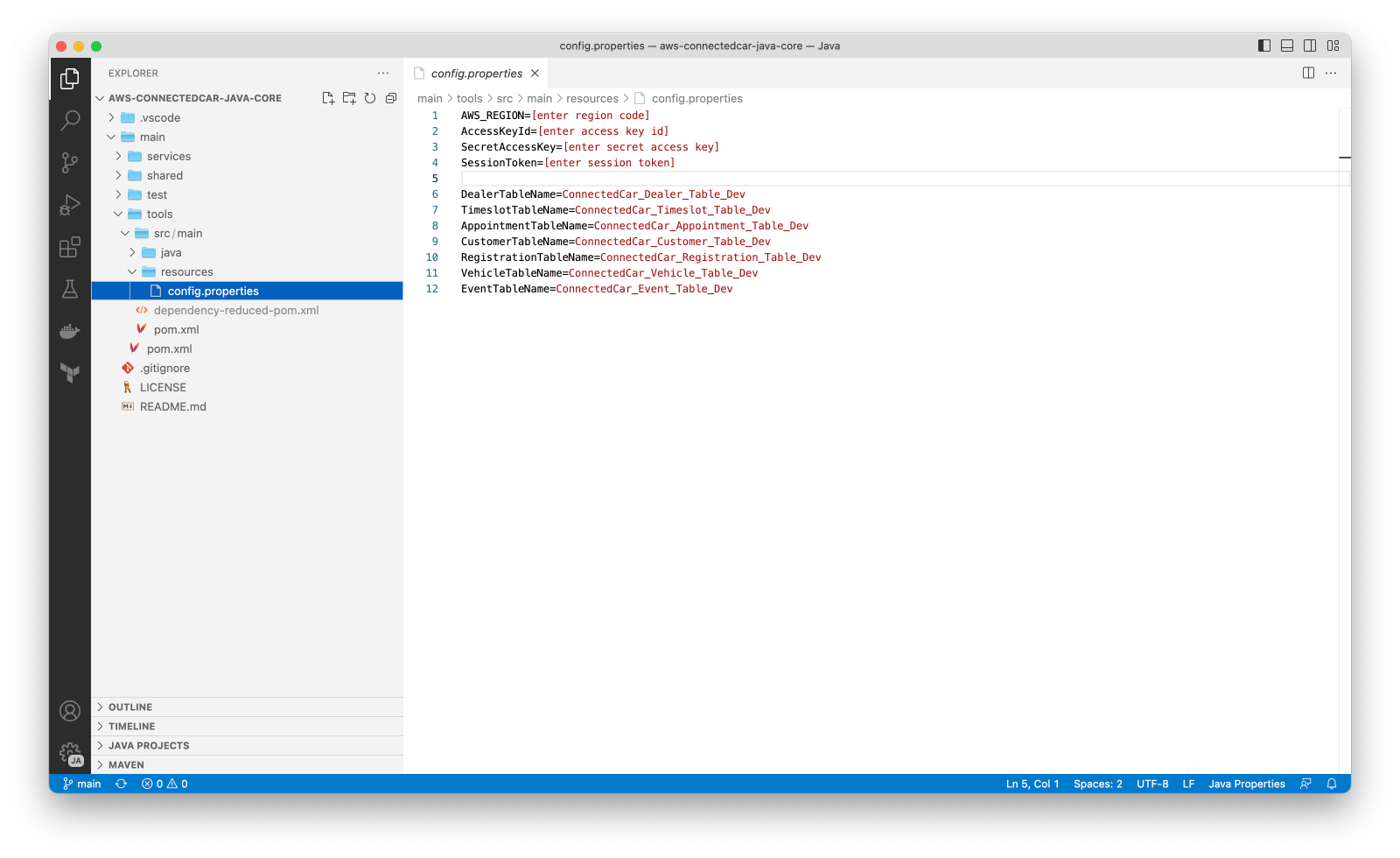
Task: Collapse all folders in explorer
Action: pos(391,98)
